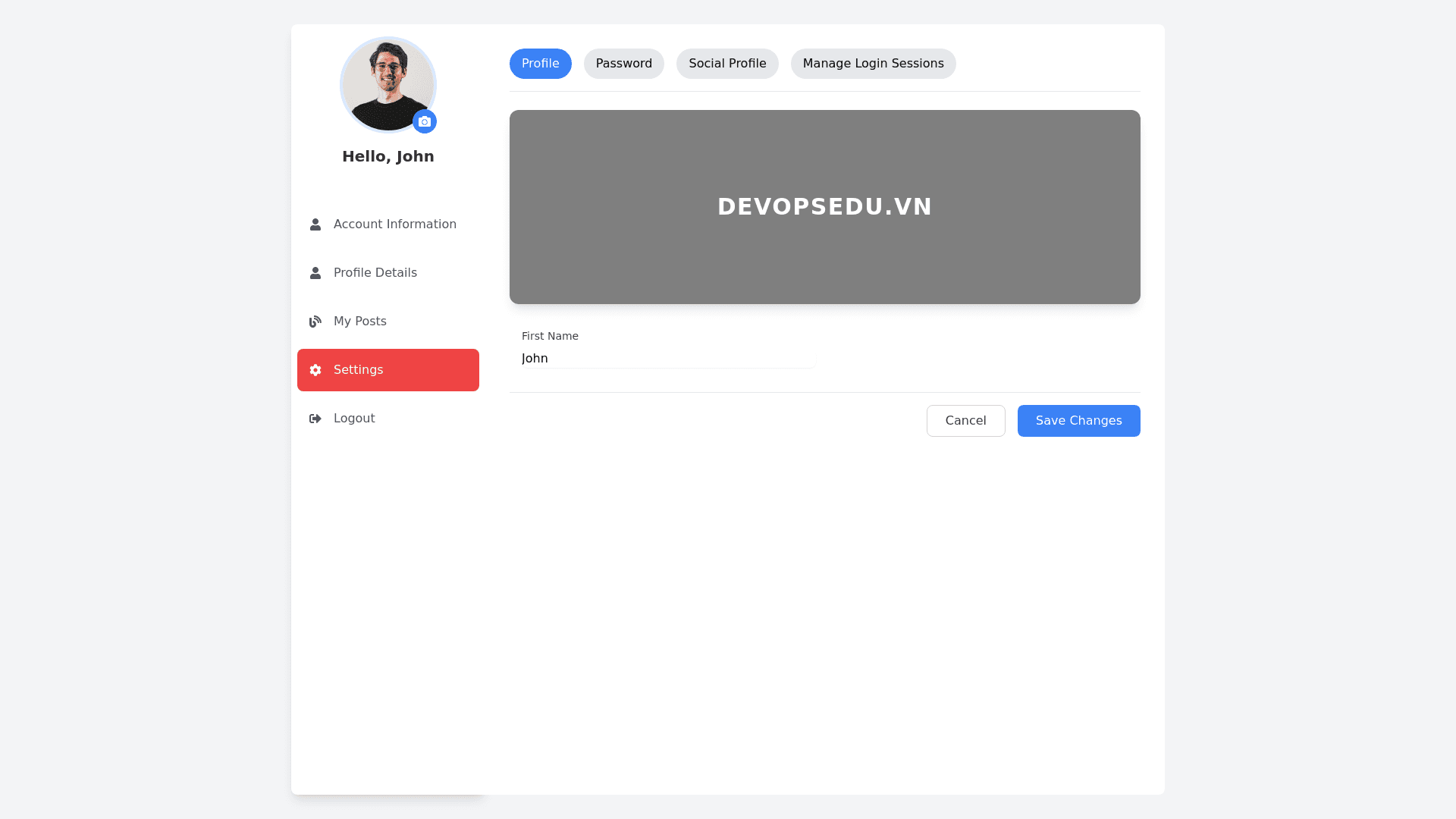1456x819 pixels.
Task: Click the Hello, John heading
Action: pyautogui.click(x=388, y=156)
